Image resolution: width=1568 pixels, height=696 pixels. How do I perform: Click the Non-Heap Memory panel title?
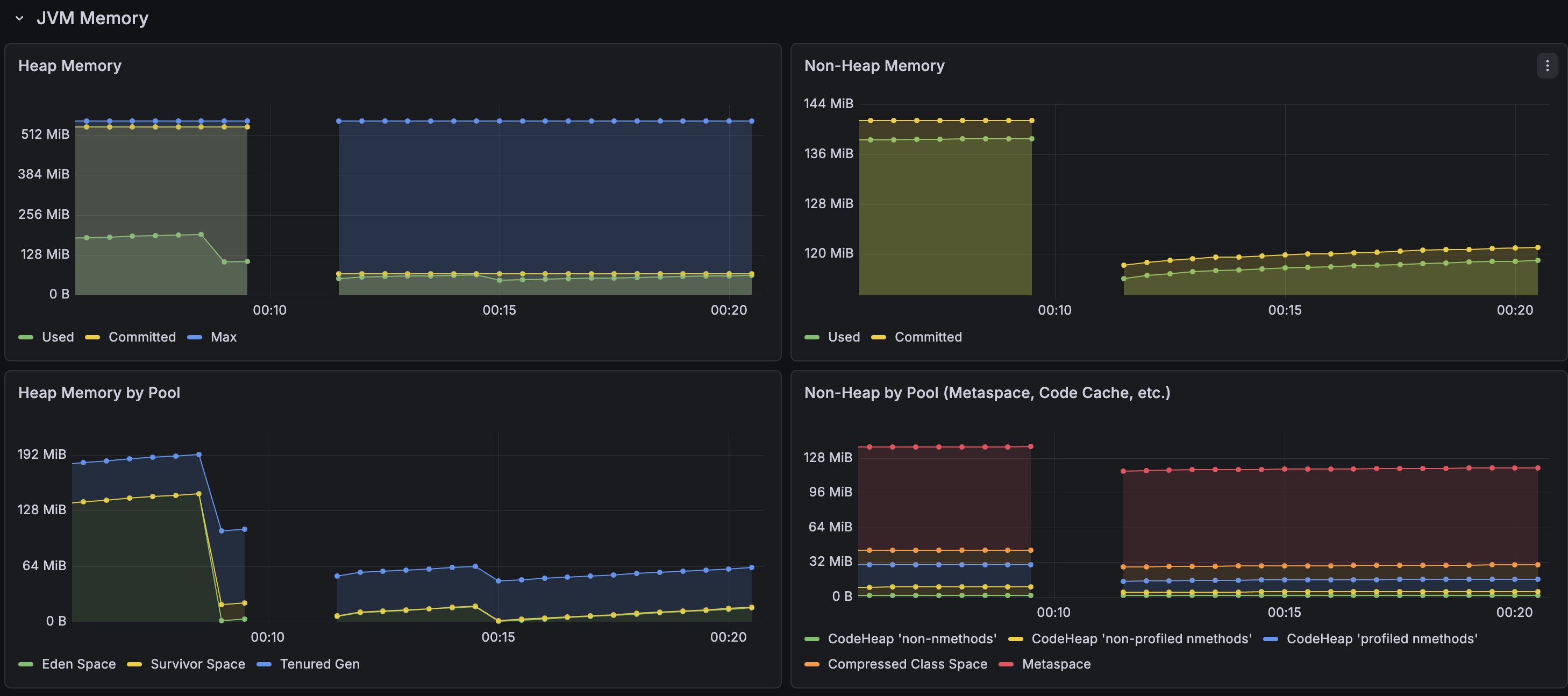(x=875, y=65)
